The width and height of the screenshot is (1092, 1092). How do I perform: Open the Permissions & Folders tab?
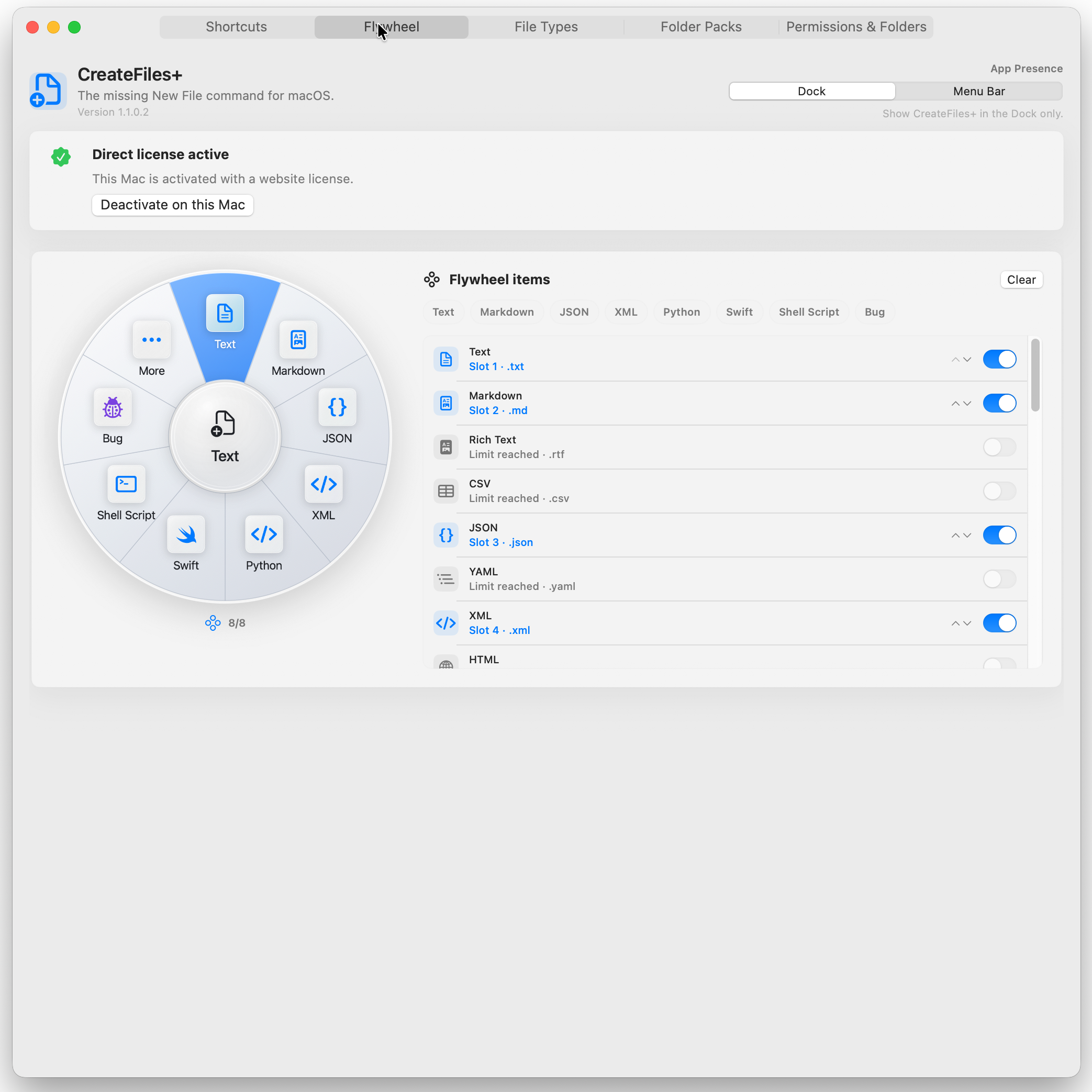(x=856, y=27)
